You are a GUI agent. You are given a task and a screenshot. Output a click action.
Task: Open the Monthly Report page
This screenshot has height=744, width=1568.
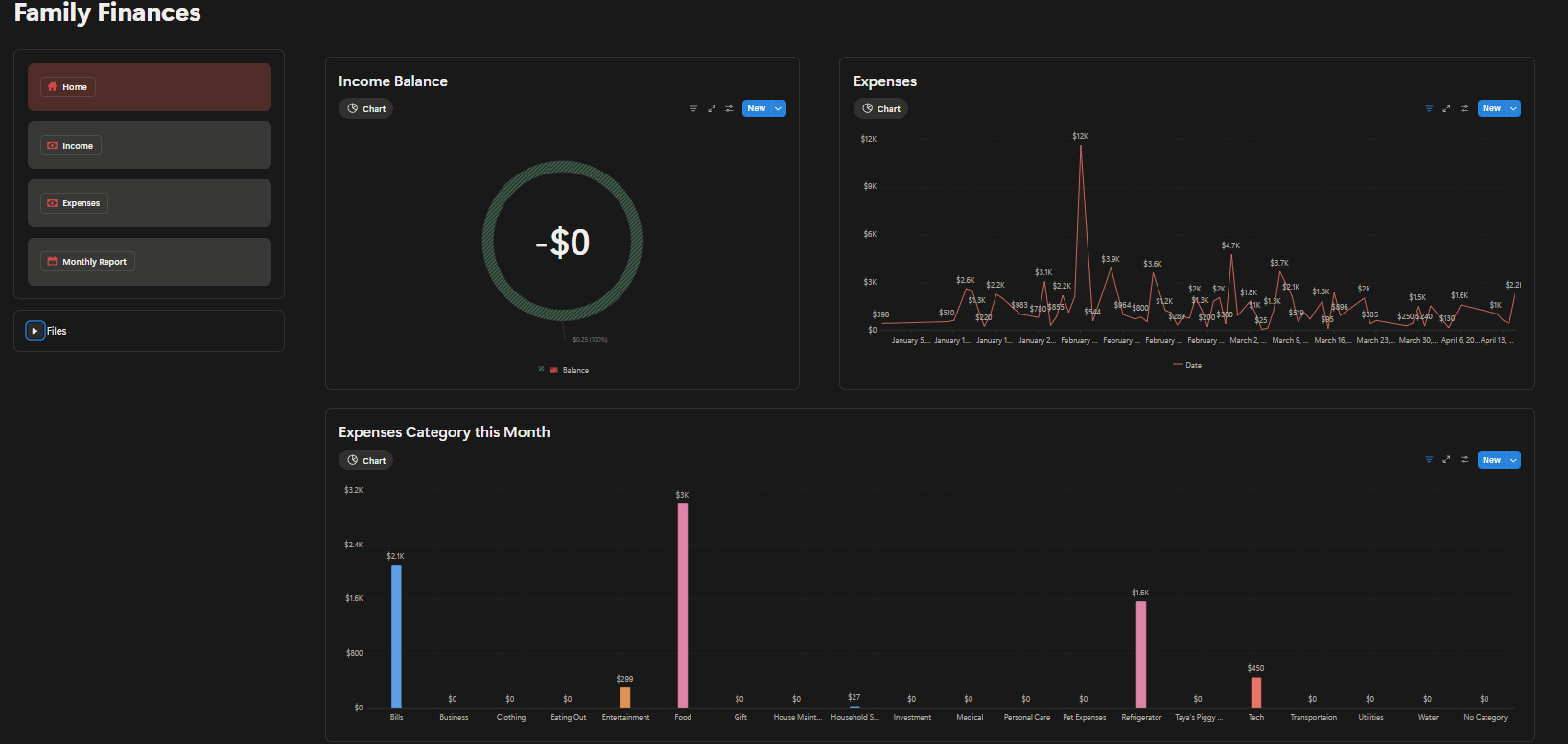[x=87, y=262]
